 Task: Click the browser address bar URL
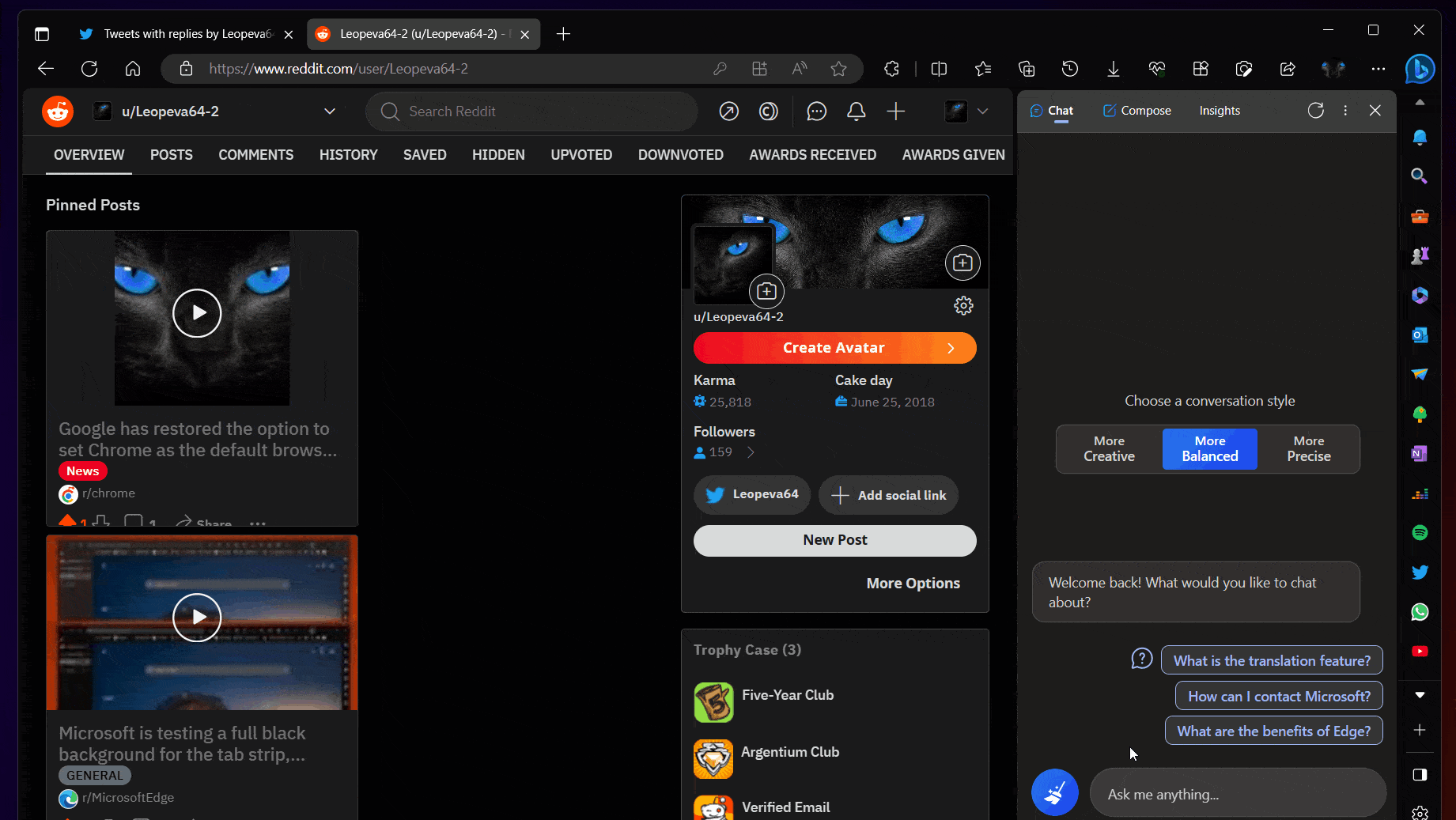pyautogui.click(x=338, y=69)
